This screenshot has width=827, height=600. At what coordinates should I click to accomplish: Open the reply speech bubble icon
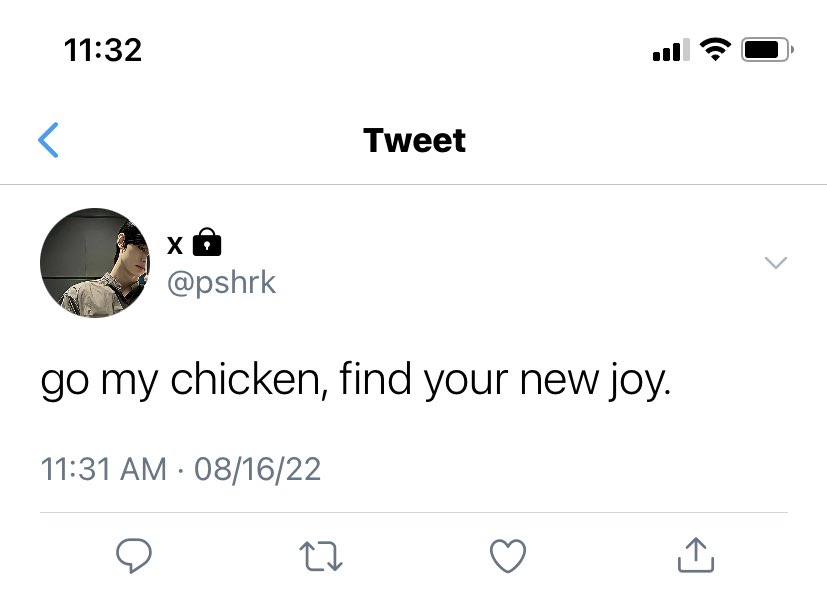point(134,556)
